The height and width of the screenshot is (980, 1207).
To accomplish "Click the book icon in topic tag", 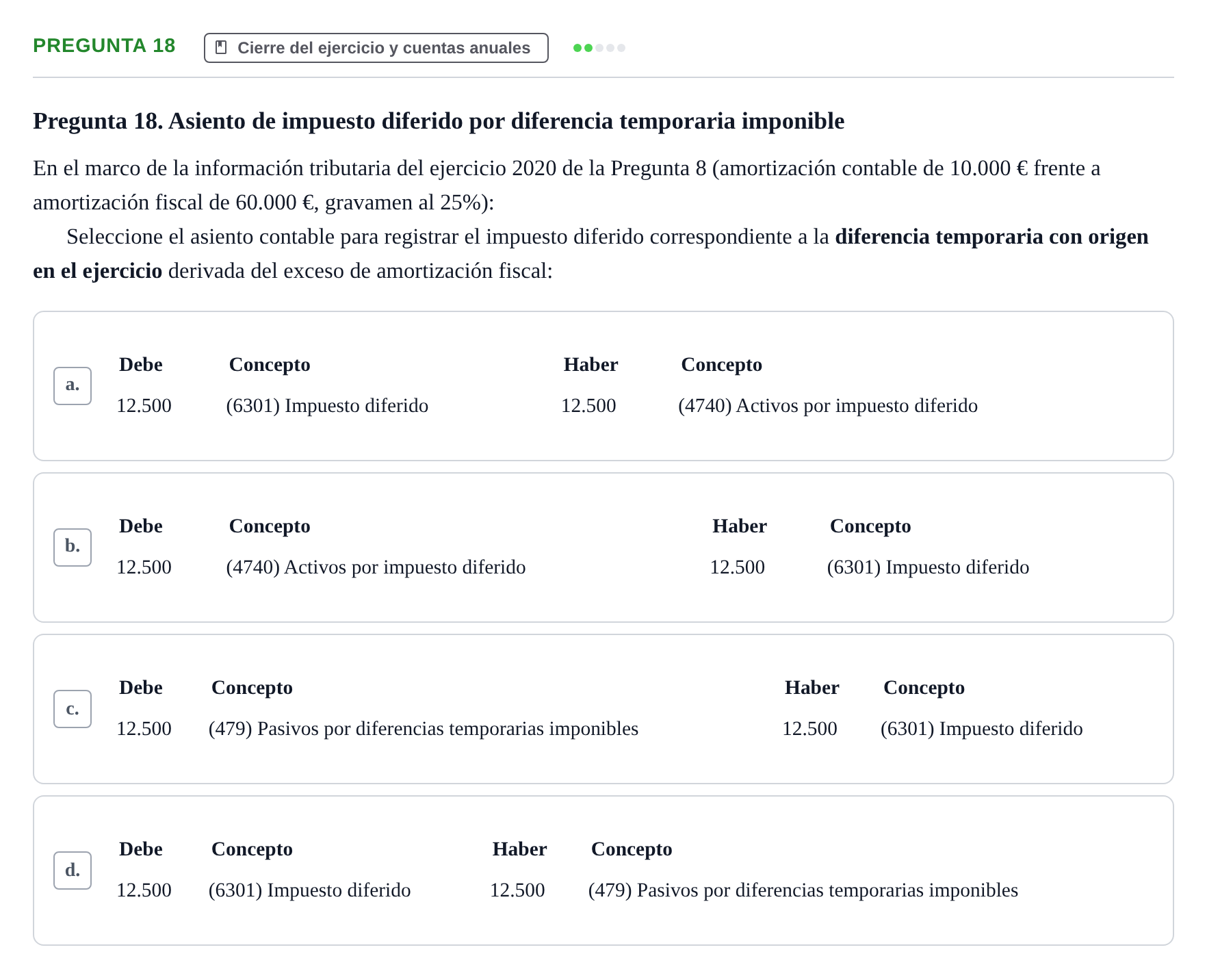I will (221, 47).
